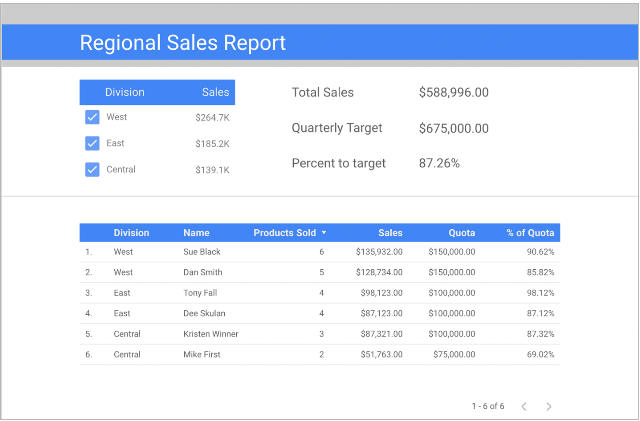
Task: Click the Products Sold sort arrow
Action: (324, 233)
